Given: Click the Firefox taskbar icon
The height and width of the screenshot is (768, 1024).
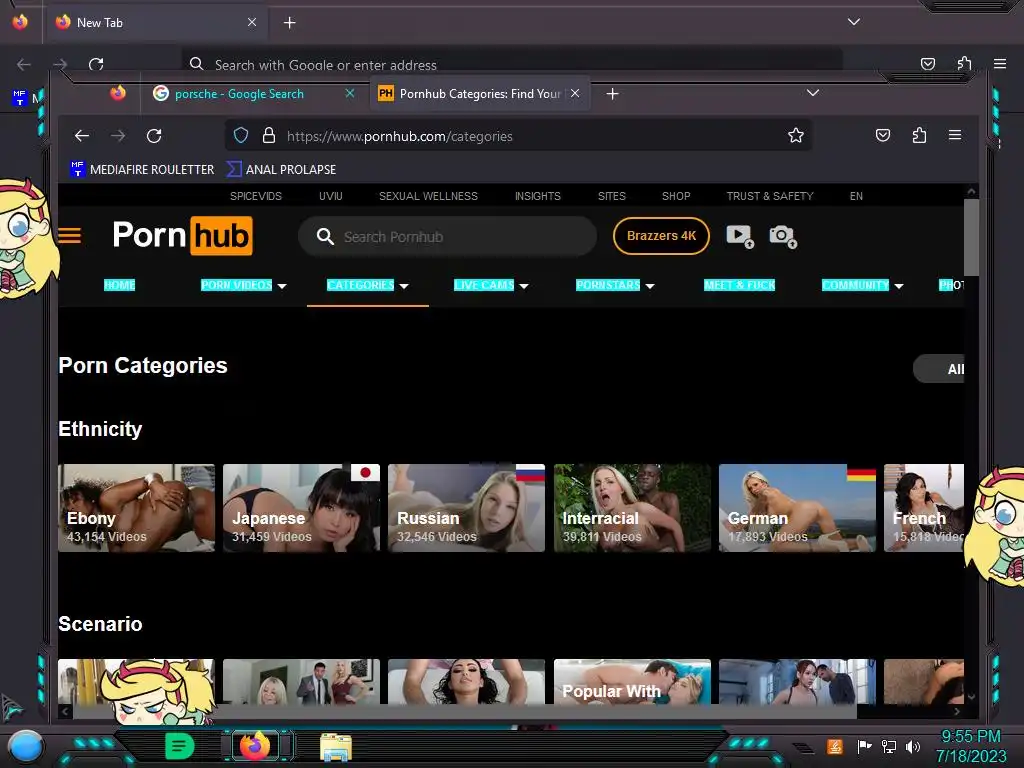Looking at the screenshot, I should click(x=255, y=746).
